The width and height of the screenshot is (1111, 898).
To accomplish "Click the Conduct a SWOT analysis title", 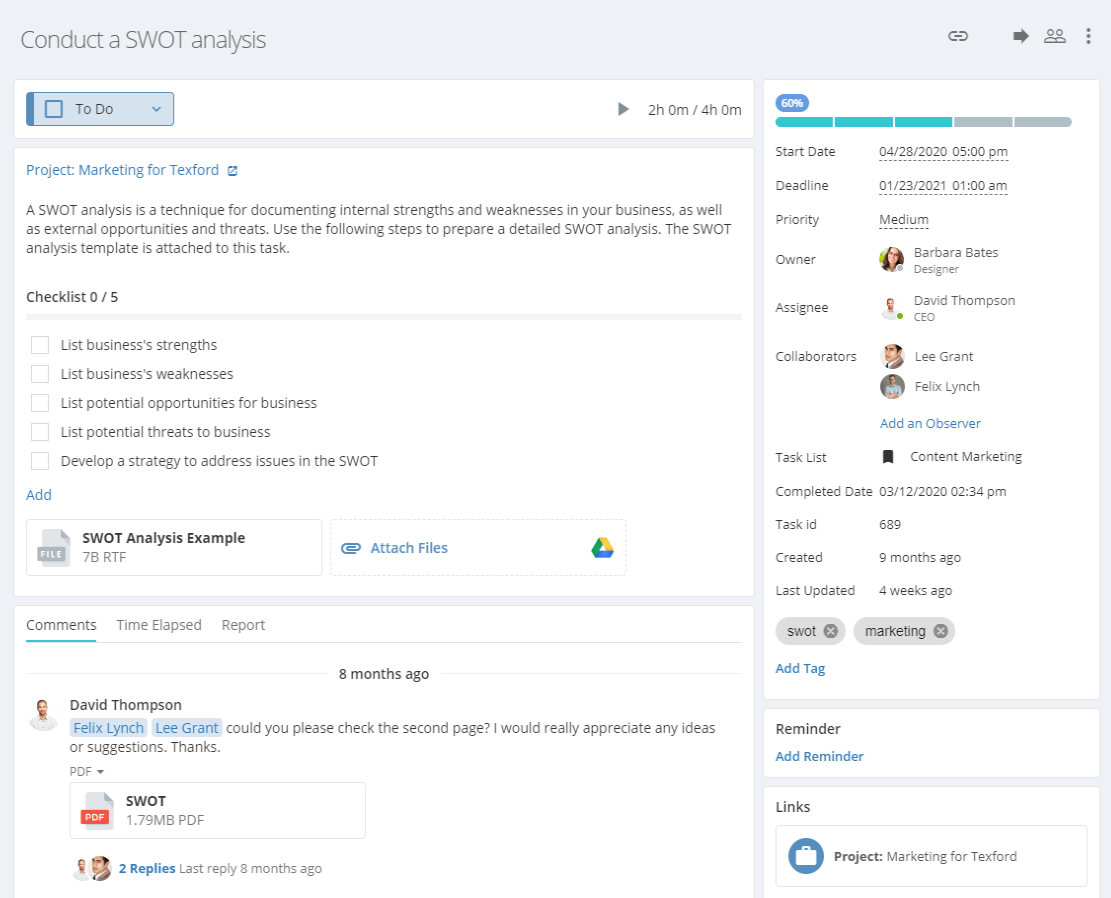I will tap(143, 40).
